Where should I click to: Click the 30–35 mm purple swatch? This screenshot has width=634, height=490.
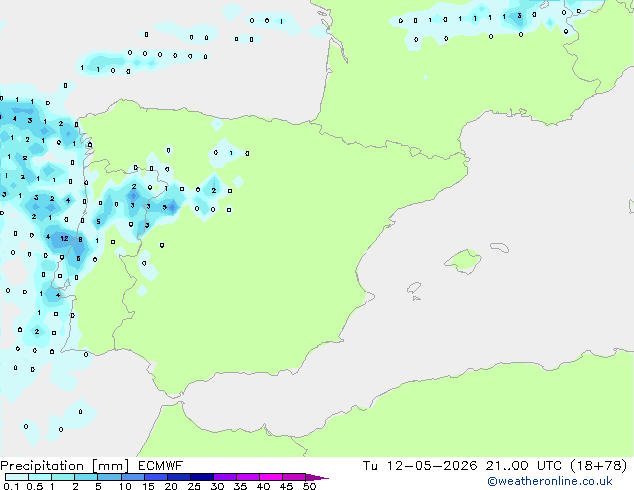tap(225, 477)
